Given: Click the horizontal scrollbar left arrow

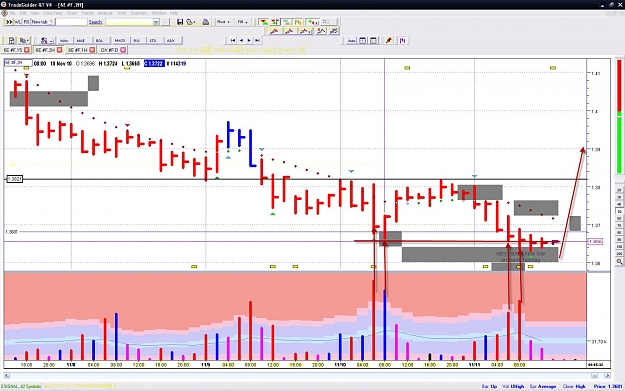Looking at the screenshot, I should tap(6, 375).
